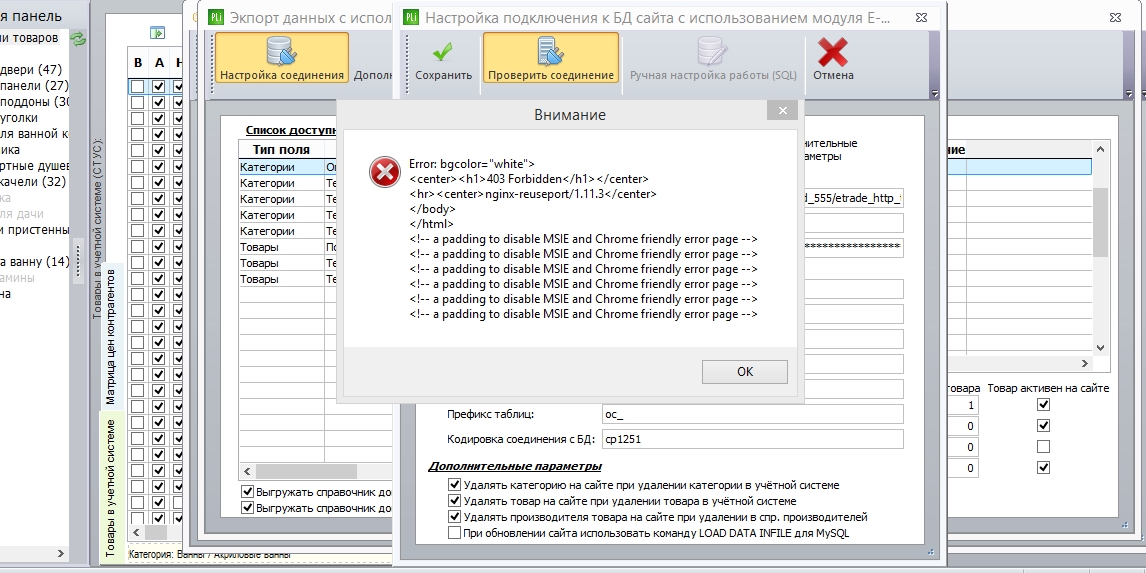Toggle first Выгружать справочник checkbox
Image resolution: width=1146 pixels, height=573 pixels.
point(247,492)
